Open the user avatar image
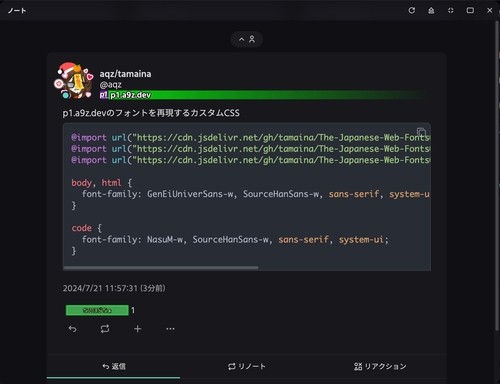This screenshot has height=384, width=500. point(75,81)
